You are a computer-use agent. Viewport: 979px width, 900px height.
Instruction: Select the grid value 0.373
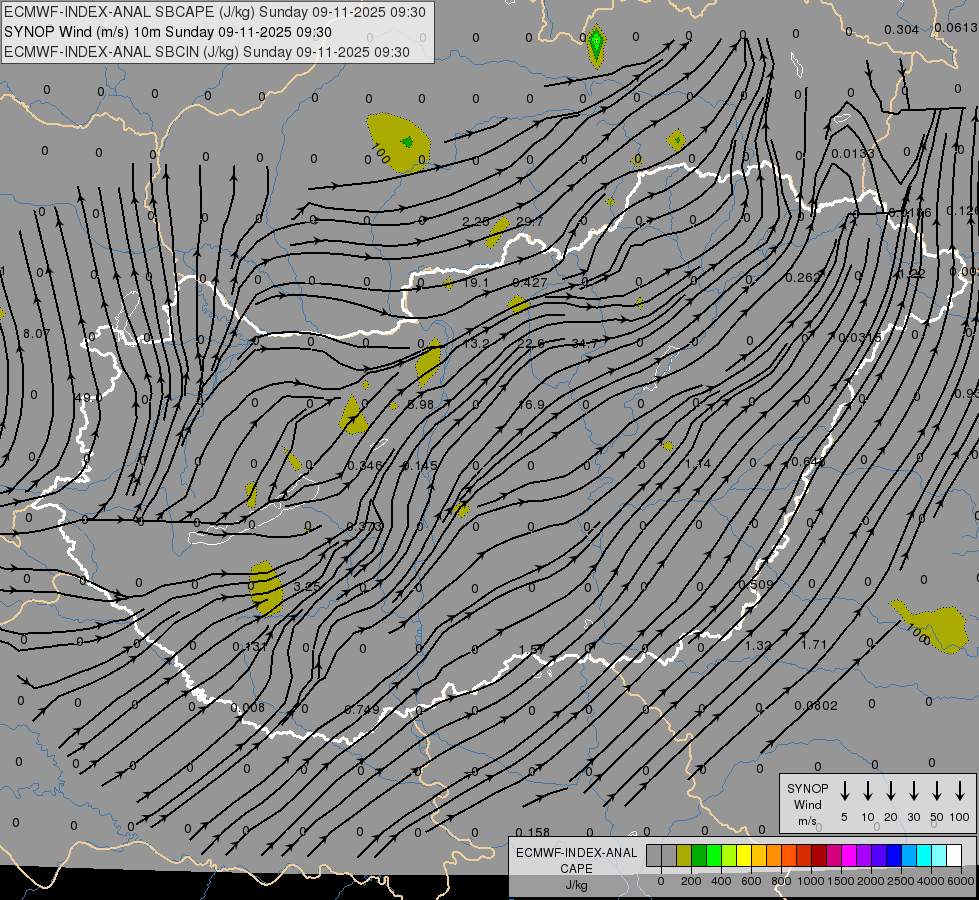click(365, 527)
